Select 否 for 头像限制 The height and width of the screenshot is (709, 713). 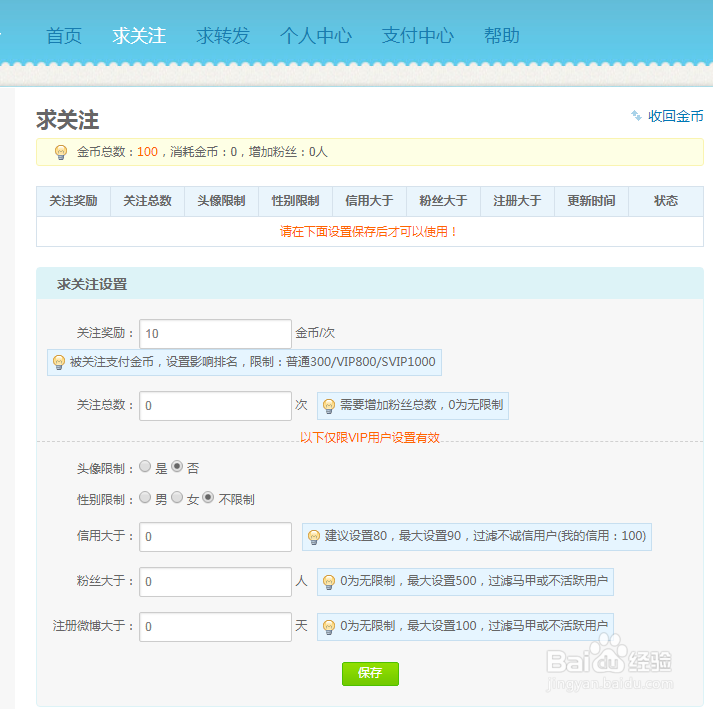coord(177,466)
